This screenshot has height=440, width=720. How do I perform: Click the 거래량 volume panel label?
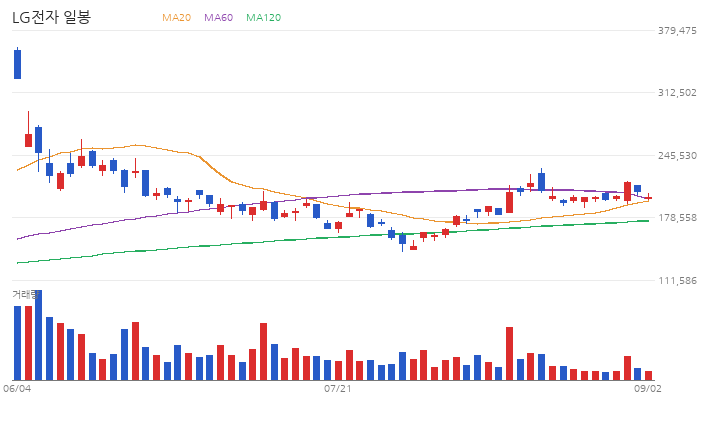tap(25, 294)
